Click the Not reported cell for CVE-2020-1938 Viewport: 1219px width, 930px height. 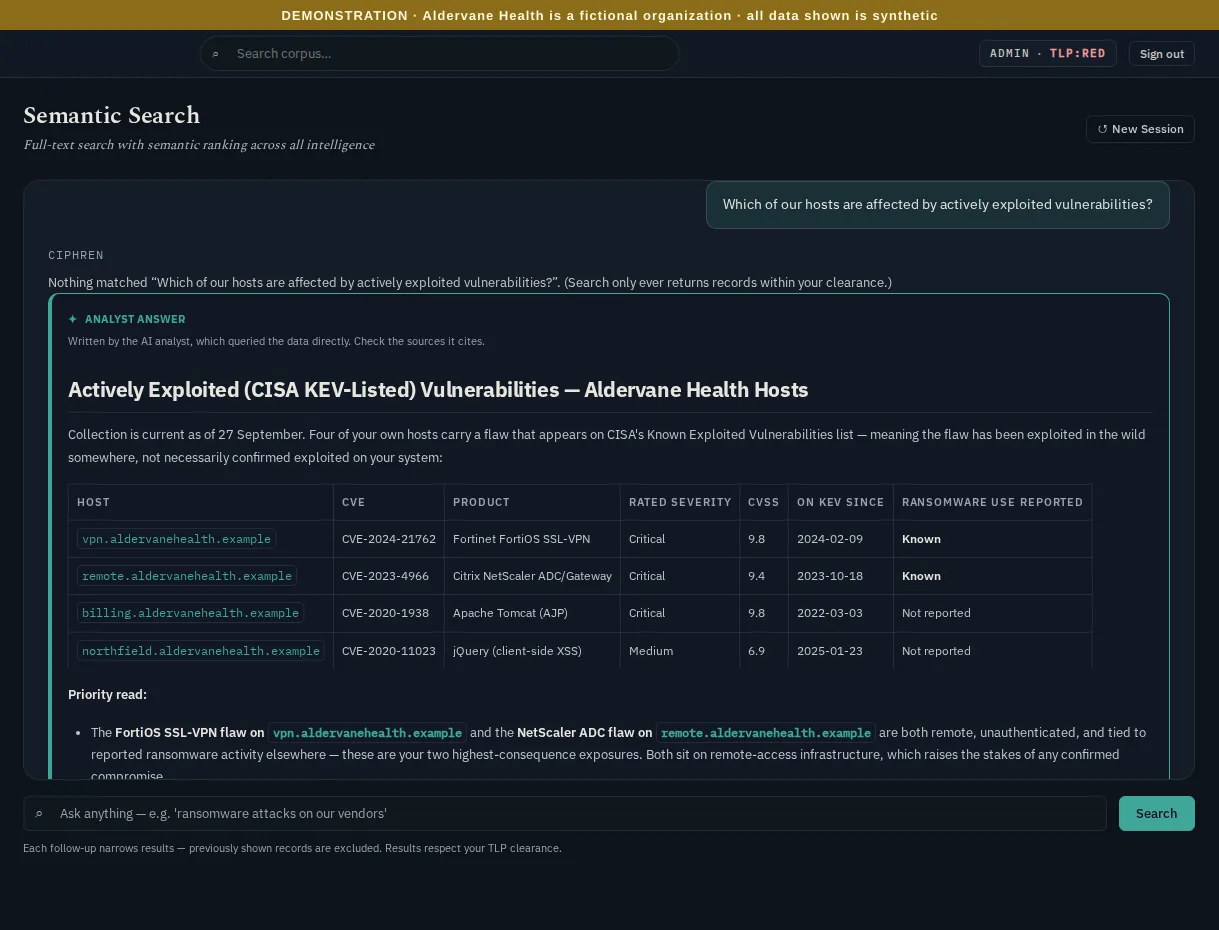992,613
